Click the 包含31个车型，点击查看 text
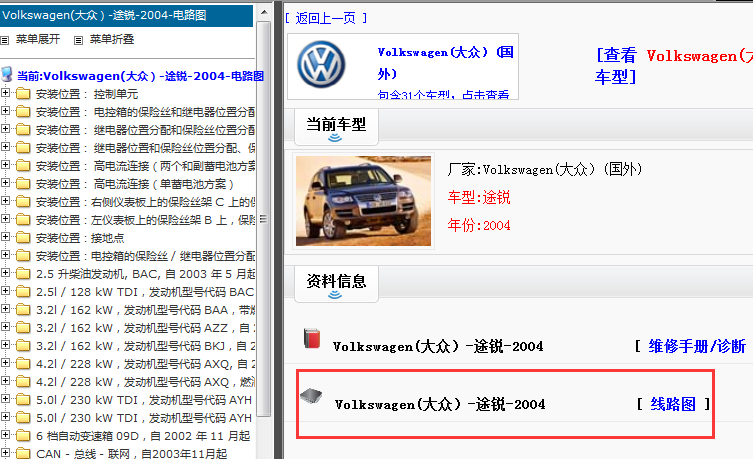The image size is (753, 459). coord(443,95)
